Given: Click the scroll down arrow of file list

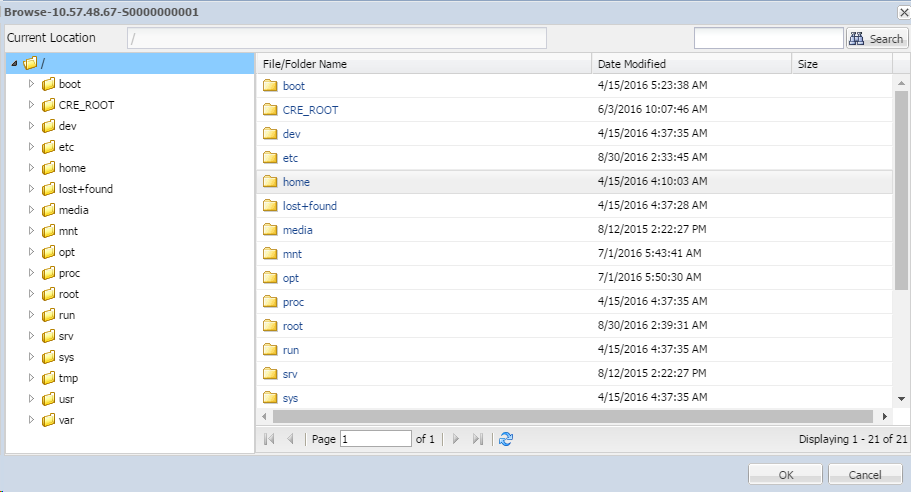Looking at the screenshot, I should click(x=901, y=398).
